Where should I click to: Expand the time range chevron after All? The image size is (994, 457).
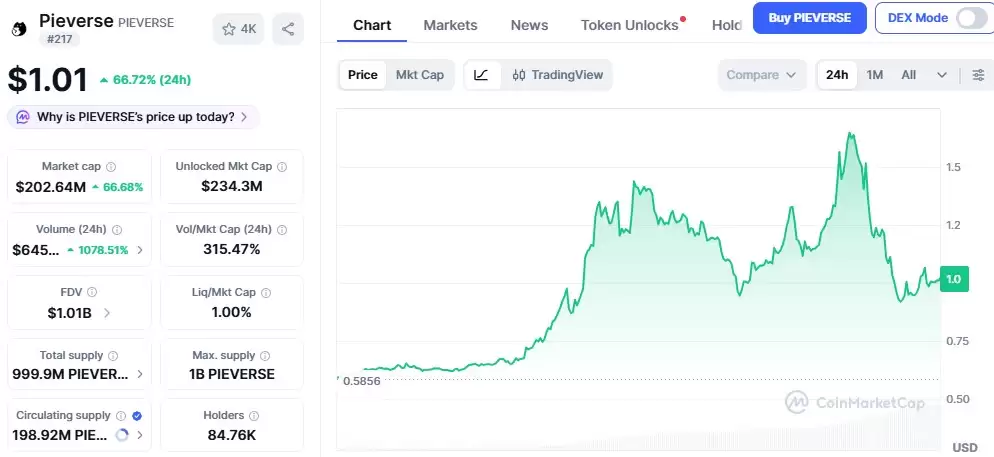(941, 75)
